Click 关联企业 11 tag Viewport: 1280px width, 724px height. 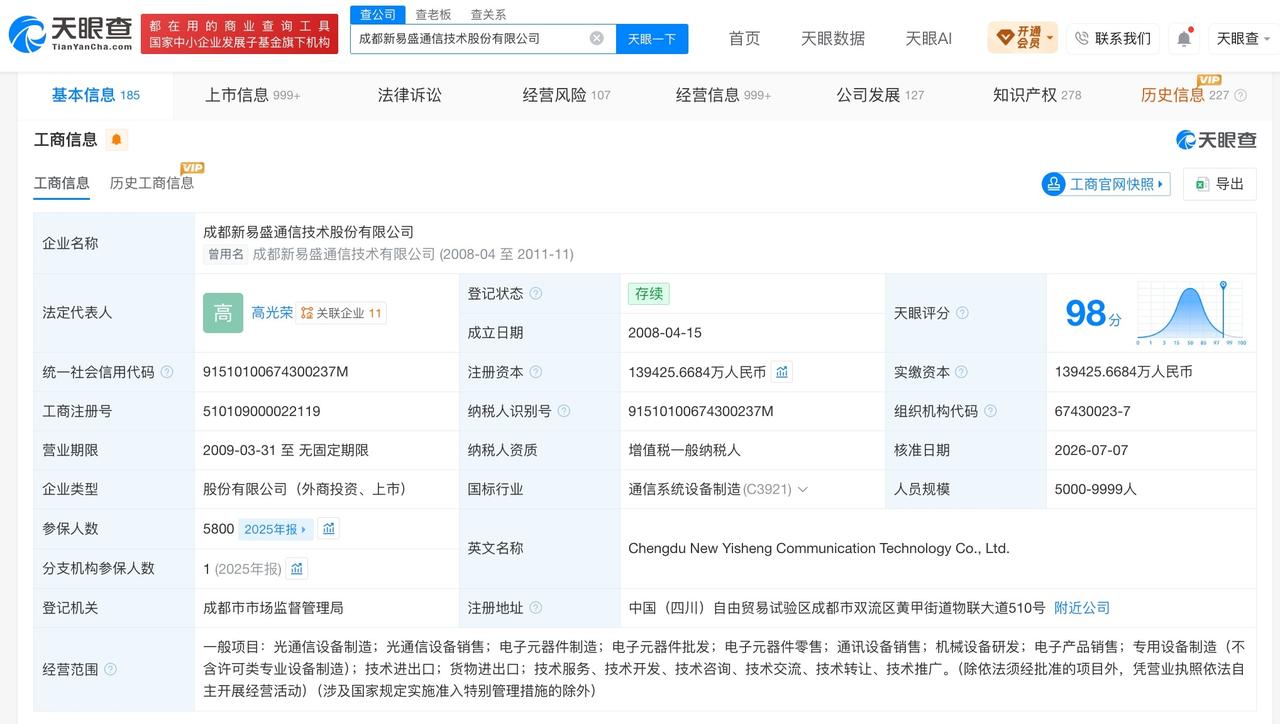pos(341,313)
